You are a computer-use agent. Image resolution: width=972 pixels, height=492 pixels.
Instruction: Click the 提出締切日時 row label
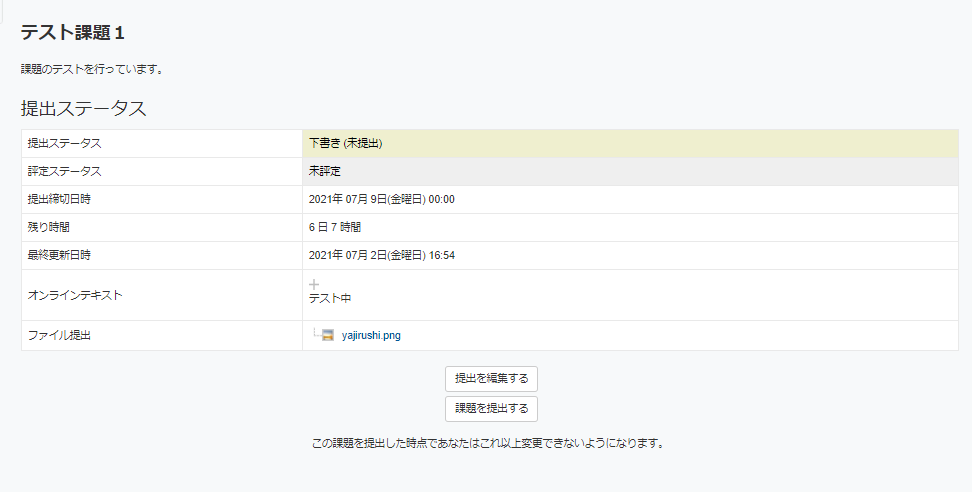[59, 199]
